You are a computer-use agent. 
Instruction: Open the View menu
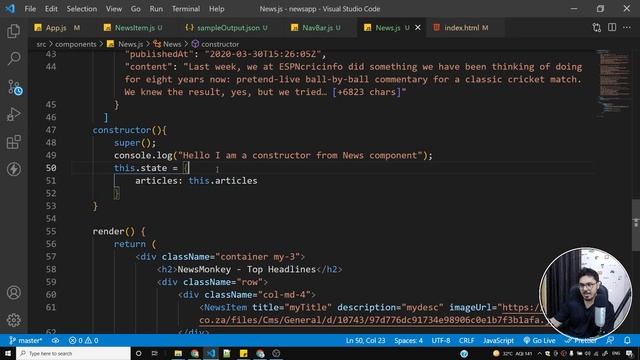click(x=114, y=9)
